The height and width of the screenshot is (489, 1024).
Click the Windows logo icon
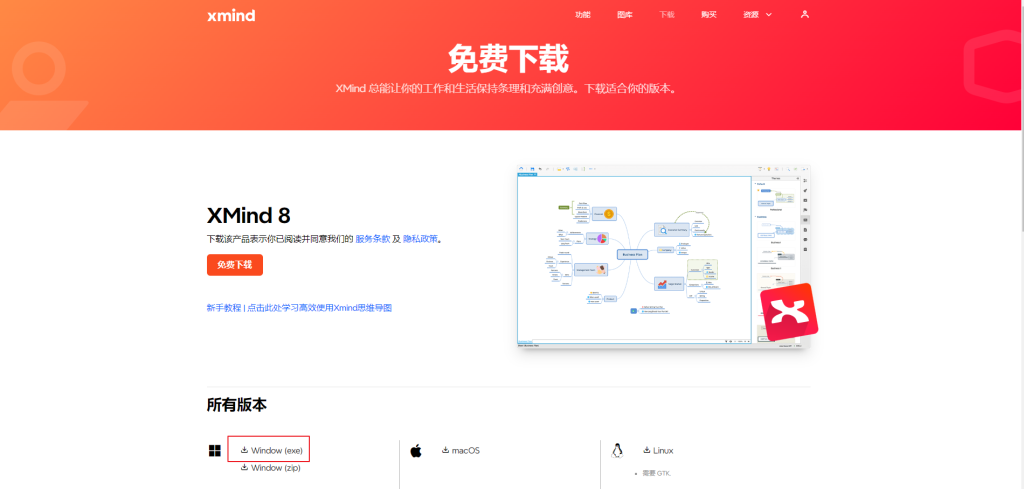[214, 450]
